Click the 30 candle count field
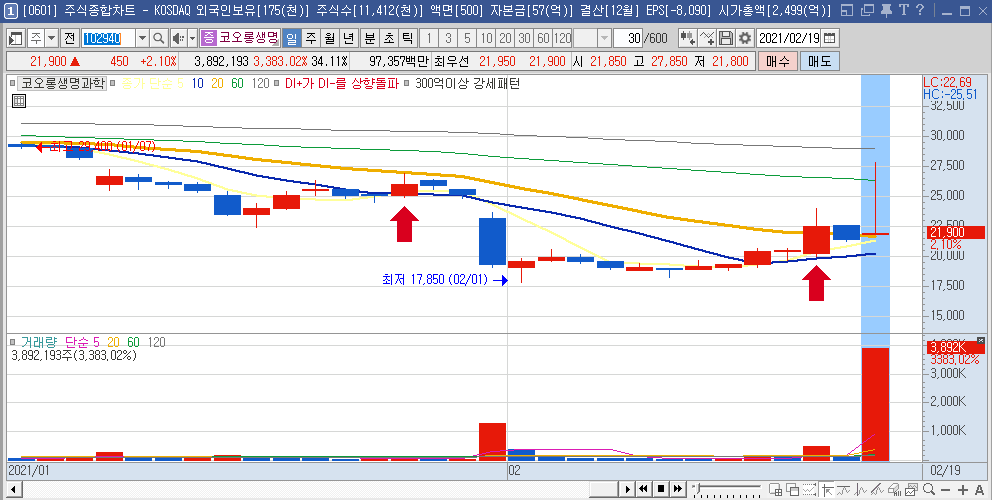This screenshot has height=500, width=992. pyautogui.click(x=629, y=39)
